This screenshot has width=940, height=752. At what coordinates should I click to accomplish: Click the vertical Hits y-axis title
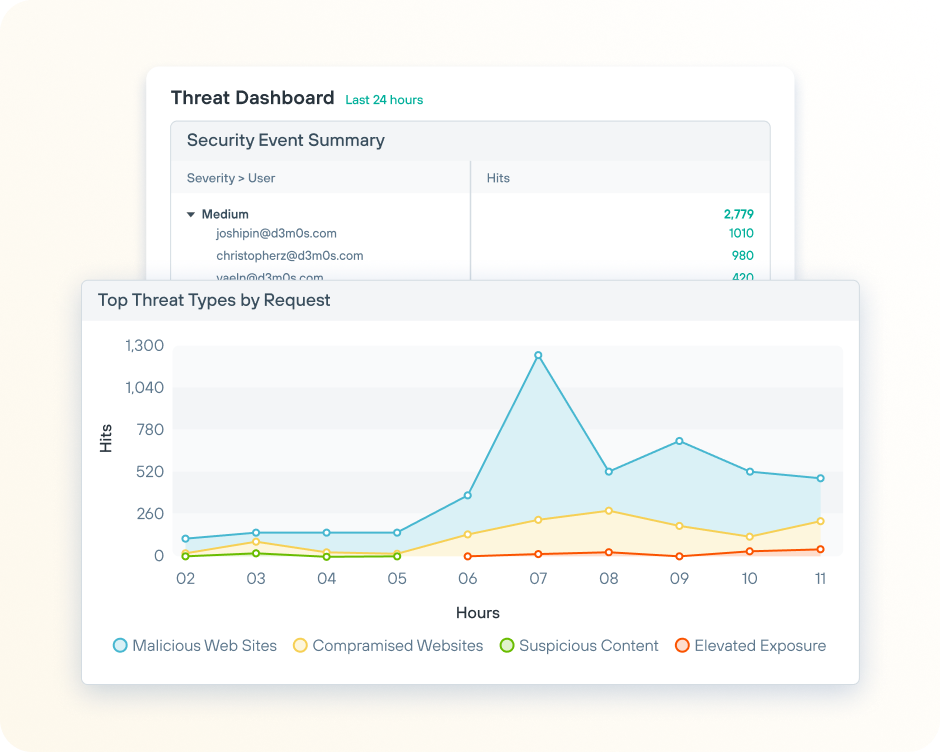tap(106, 438)
